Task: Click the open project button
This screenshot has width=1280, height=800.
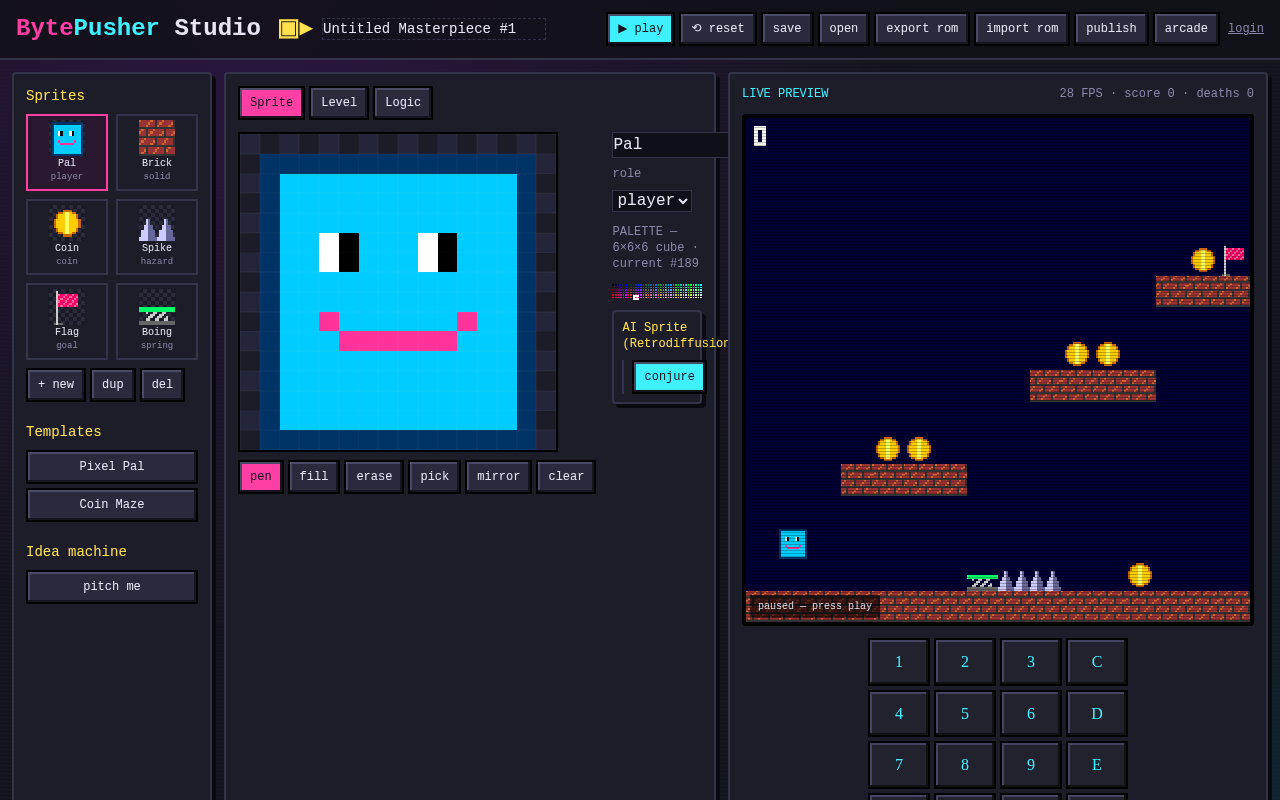Action: [843, 29]
